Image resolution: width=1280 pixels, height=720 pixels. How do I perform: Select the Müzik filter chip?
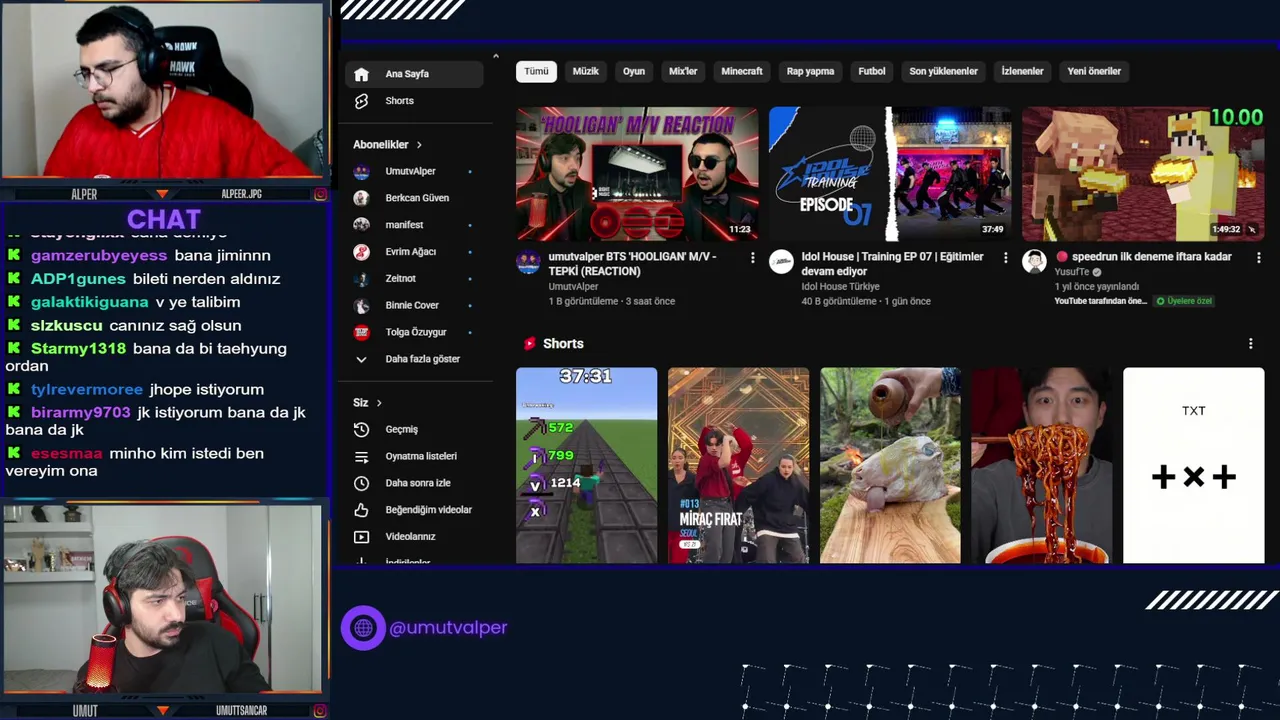point(586,71)
